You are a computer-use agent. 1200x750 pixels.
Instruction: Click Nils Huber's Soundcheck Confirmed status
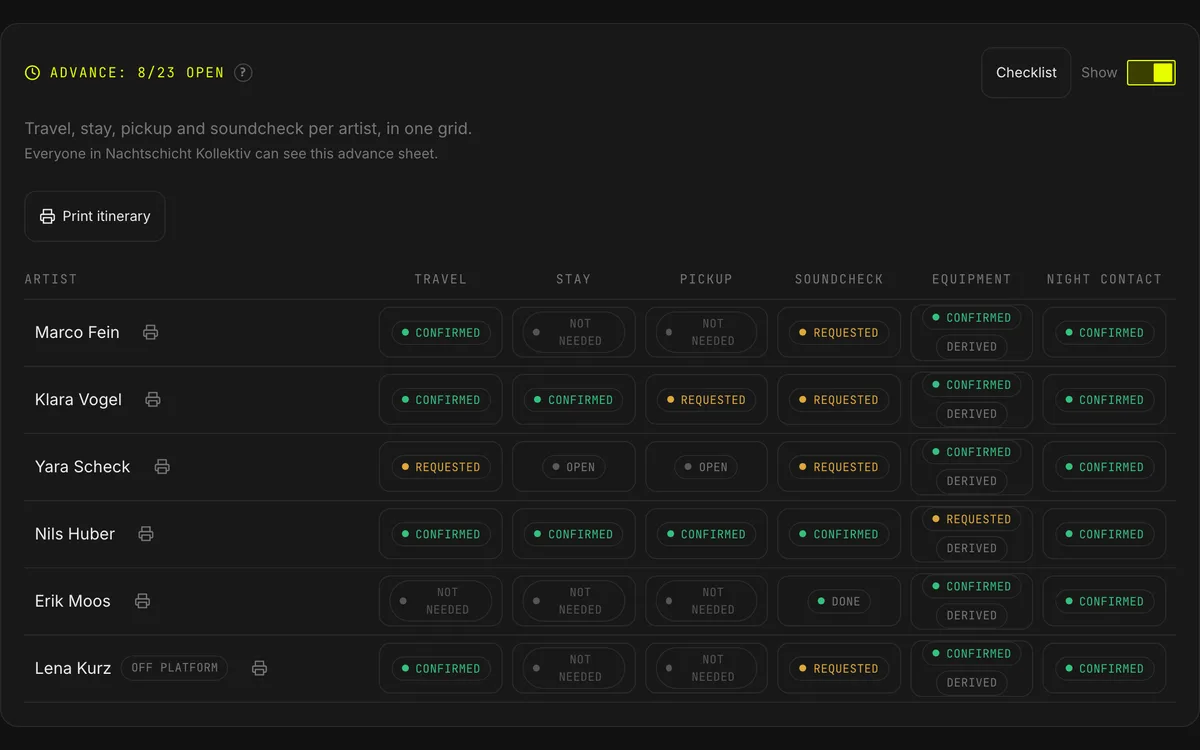tap(839, 534)
